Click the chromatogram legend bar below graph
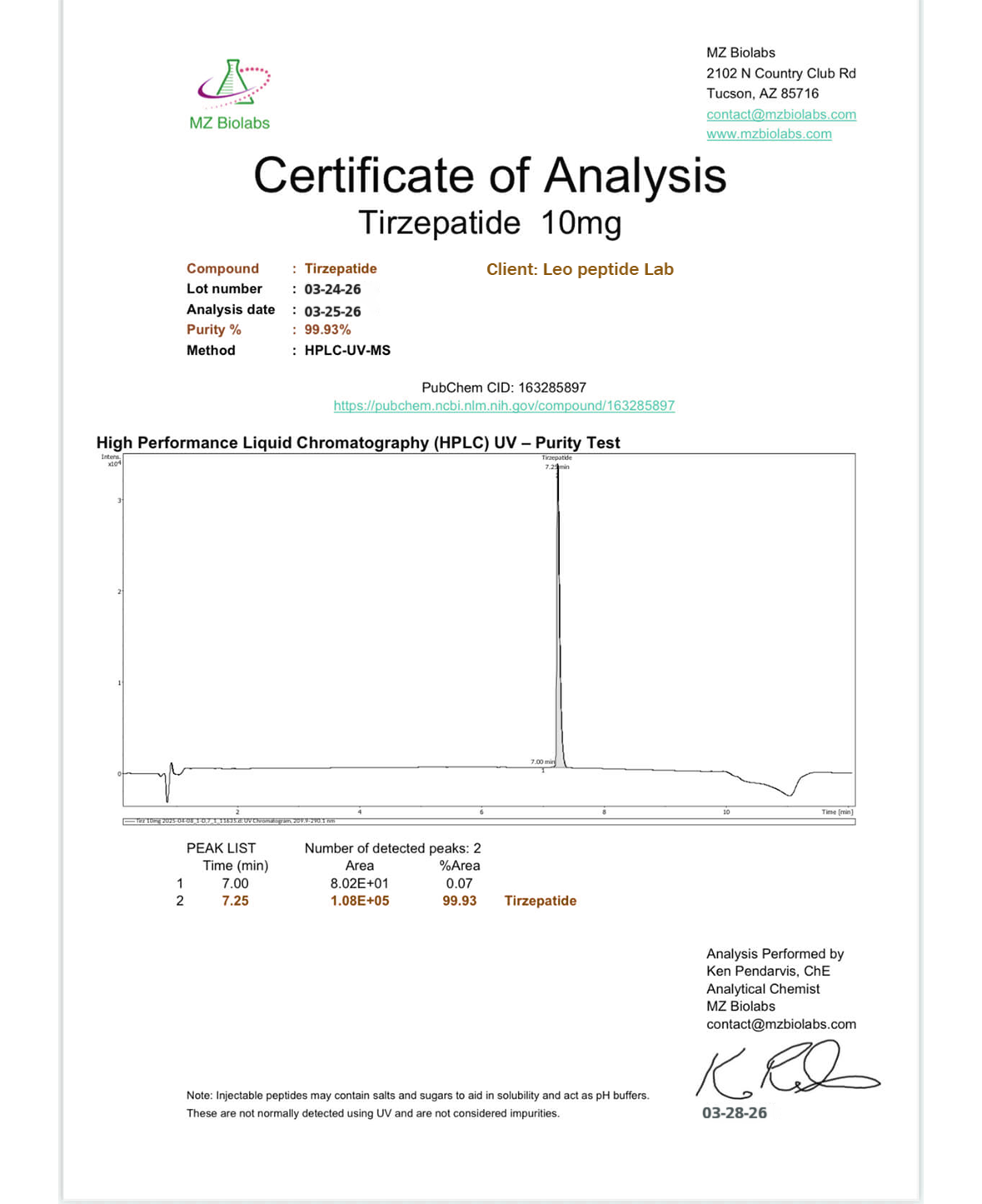 click(489, 822)
